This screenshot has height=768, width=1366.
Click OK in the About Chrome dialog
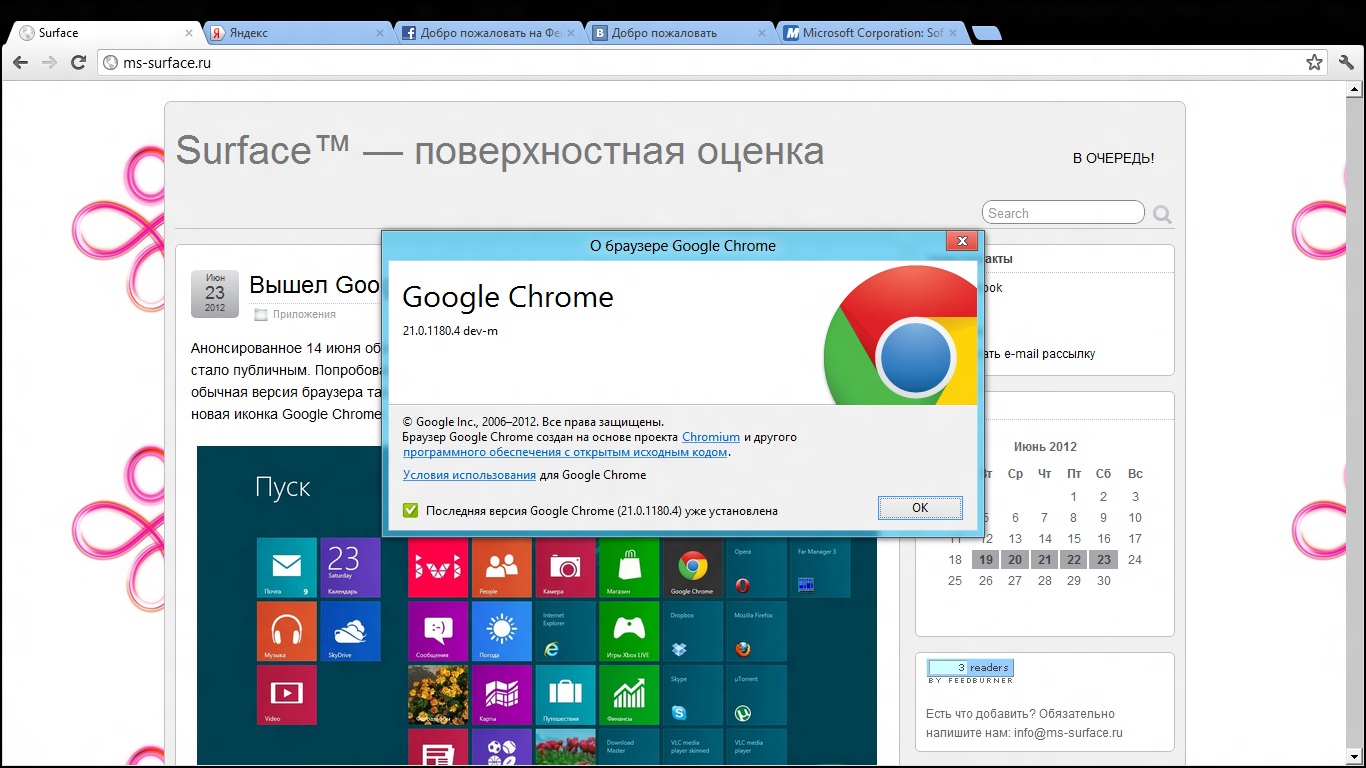[920, 508]
